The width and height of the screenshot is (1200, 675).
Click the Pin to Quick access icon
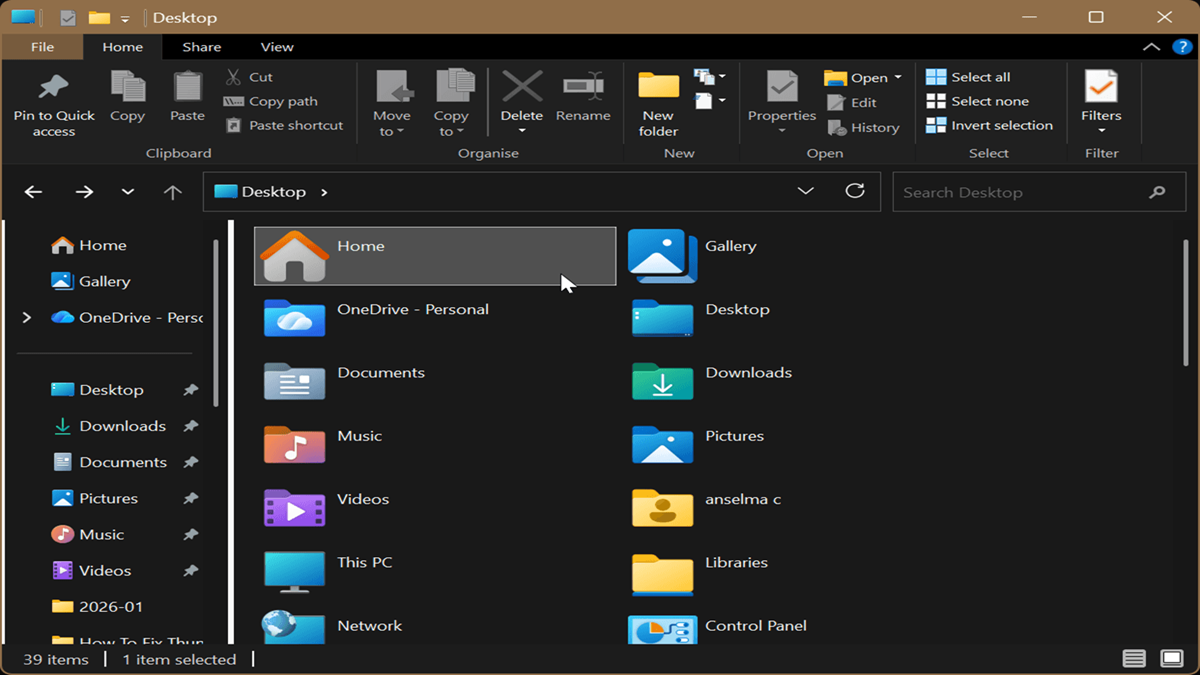pyautogui.click(x=53, y=86)
